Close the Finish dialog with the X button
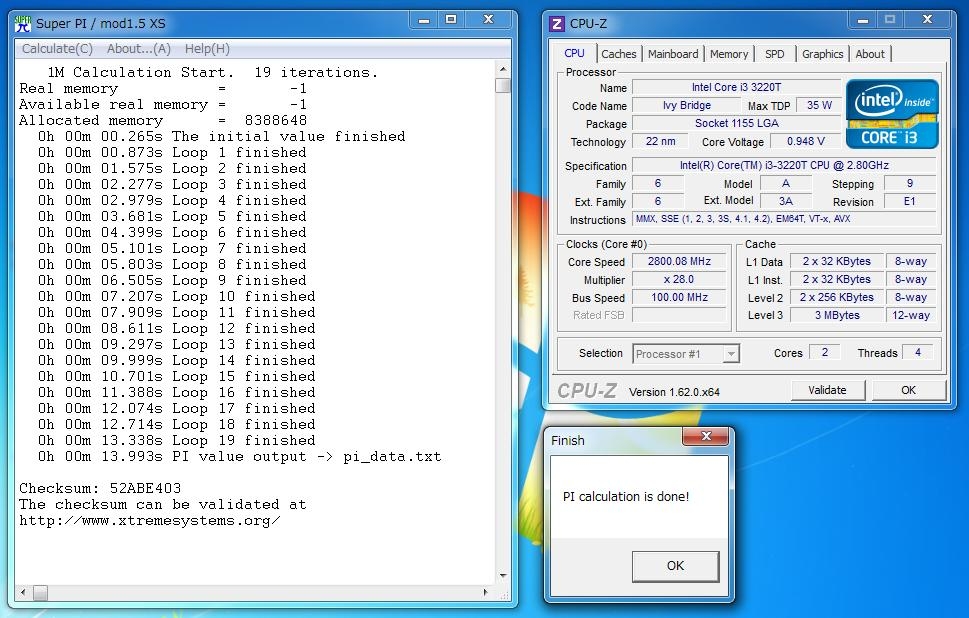This screenshot has height=618, width=969. [x=706, y=436]
